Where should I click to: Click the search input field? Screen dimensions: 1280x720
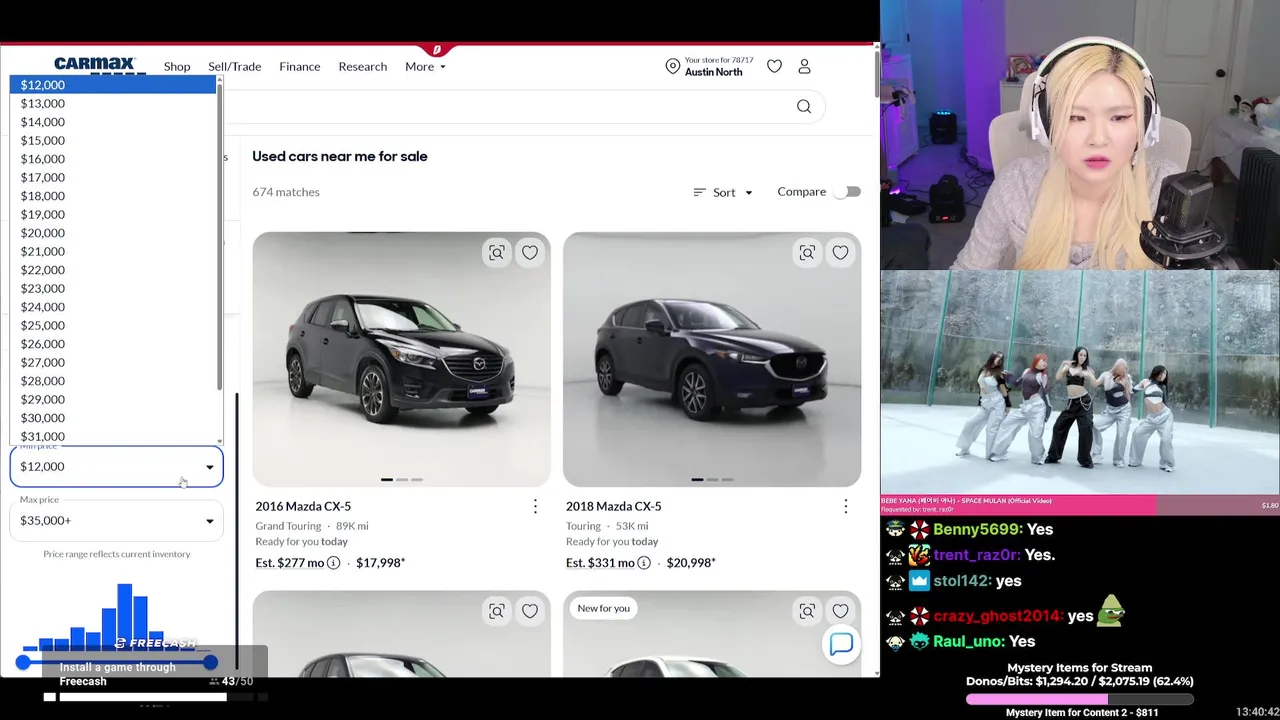[510, 107]
